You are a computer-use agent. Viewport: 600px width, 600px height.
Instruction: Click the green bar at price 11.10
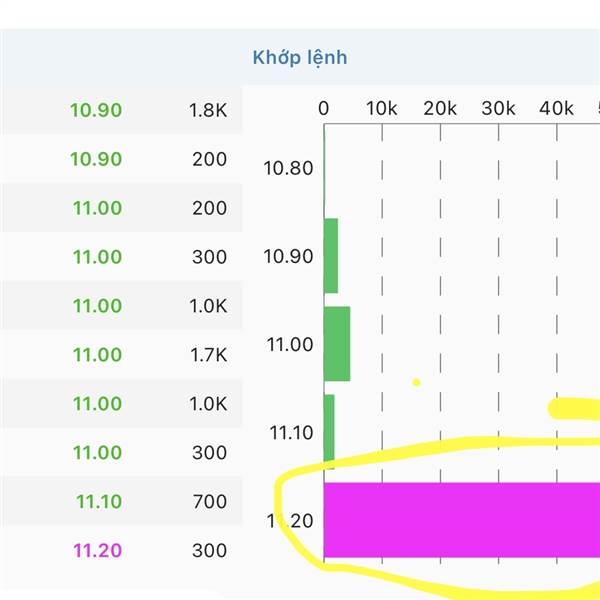329,430
